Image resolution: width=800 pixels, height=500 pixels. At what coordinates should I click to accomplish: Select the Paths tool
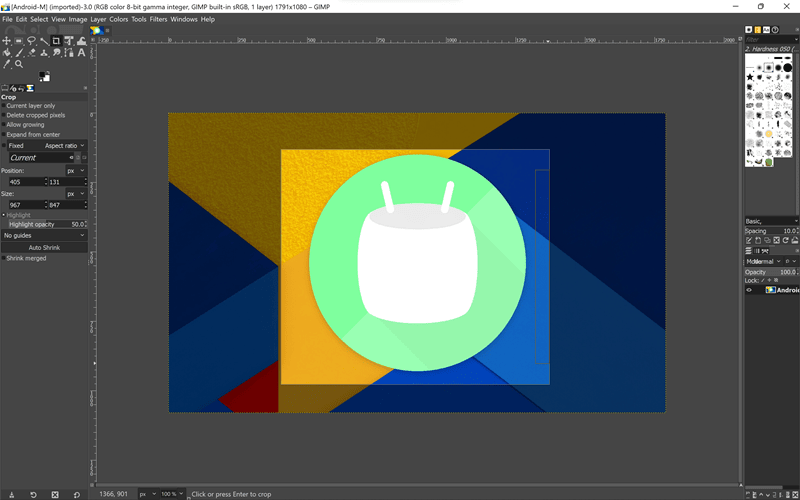(69, 53)
